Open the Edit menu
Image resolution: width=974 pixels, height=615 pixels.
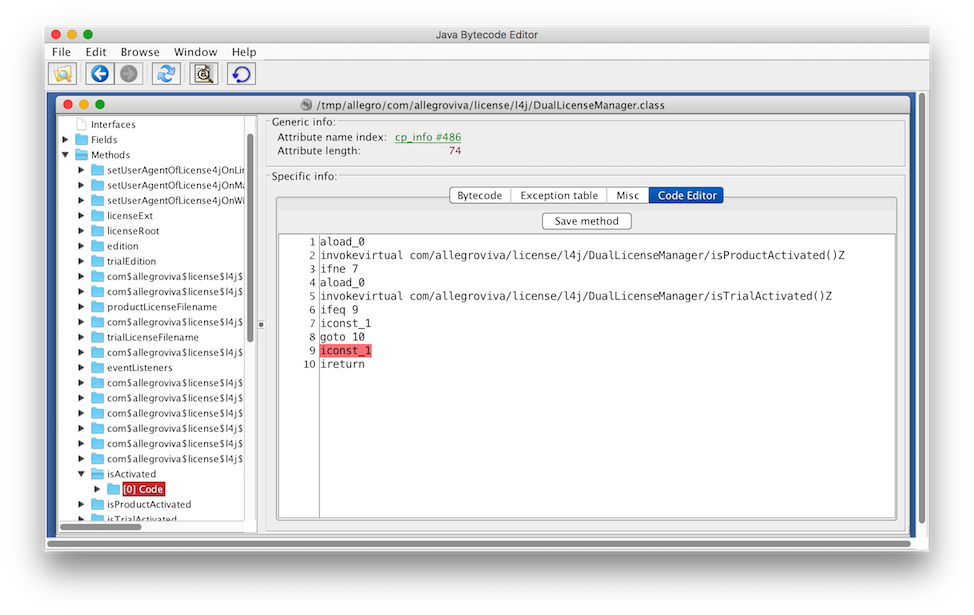coord(96,52)
